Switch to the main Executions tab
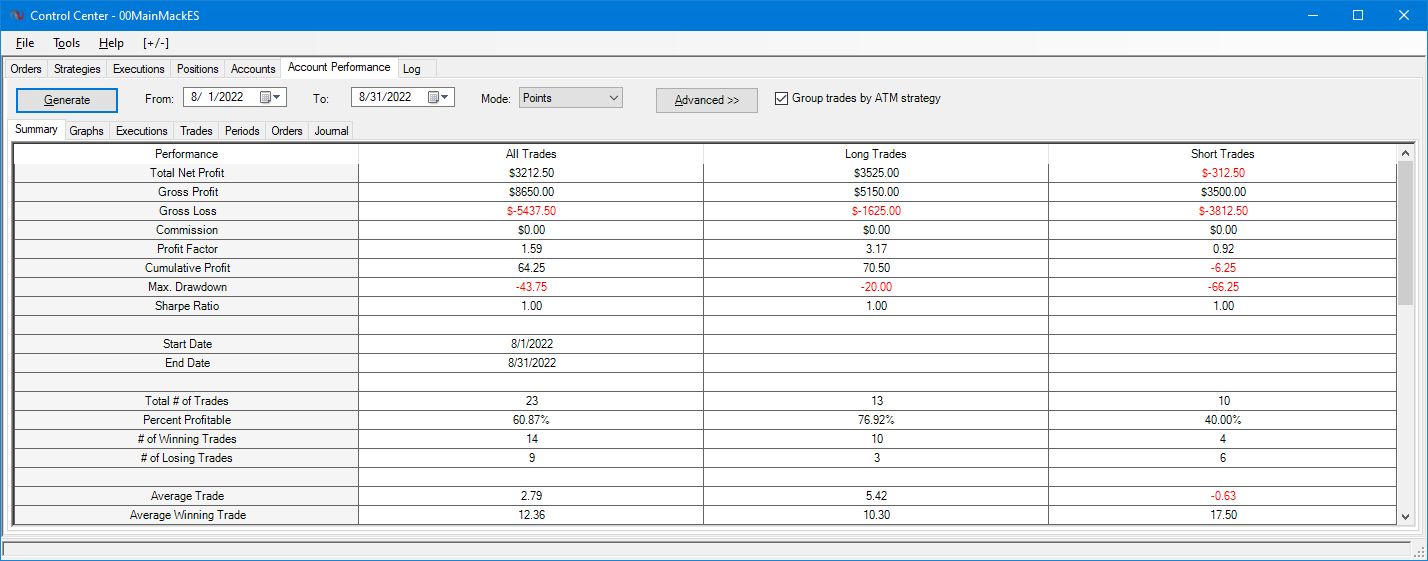This screenshot has height=561, width=1428. pos(139,69)
